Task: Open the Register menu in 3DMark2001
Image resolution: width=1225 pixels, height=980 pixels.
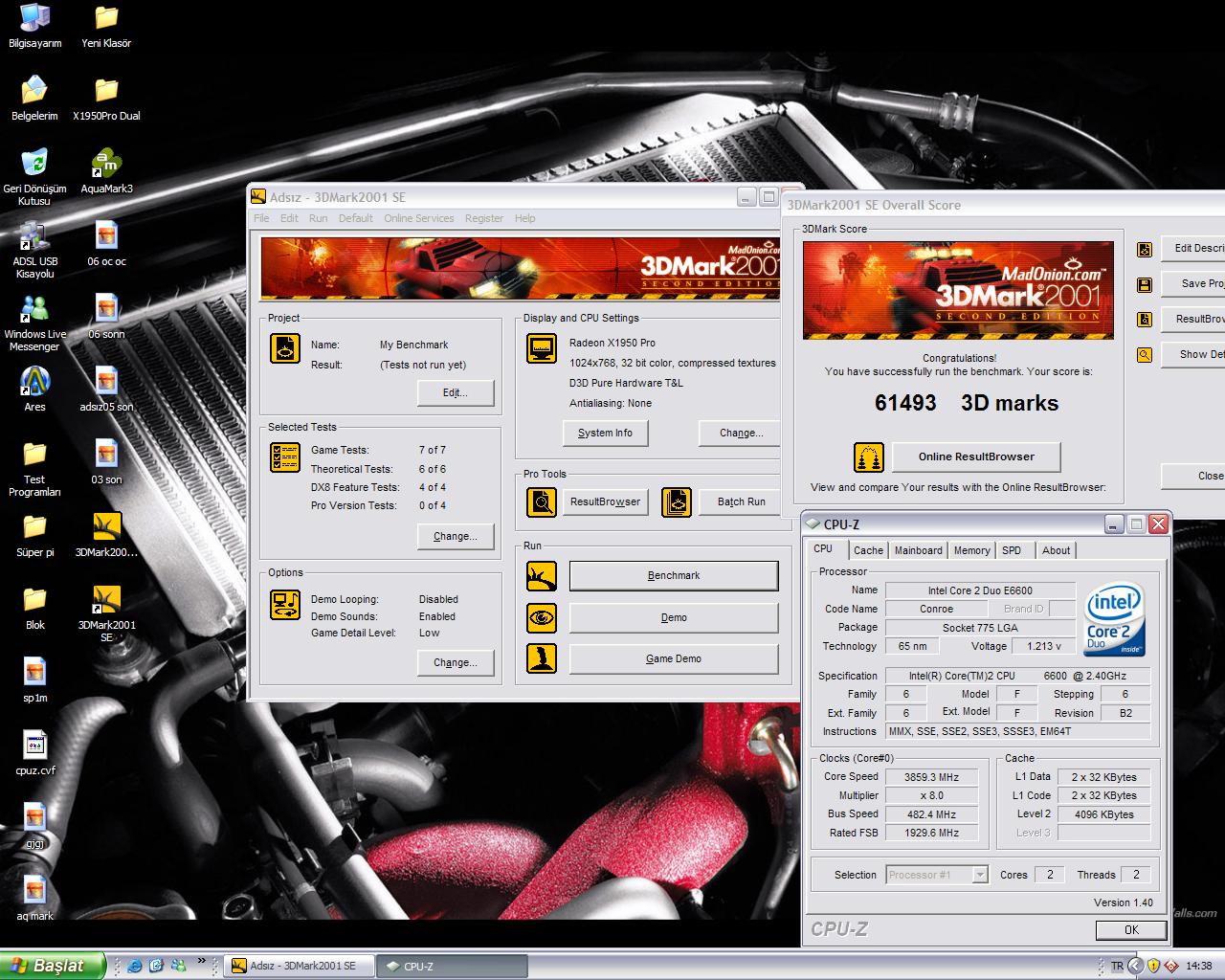Action: click(x=484, y=218)
